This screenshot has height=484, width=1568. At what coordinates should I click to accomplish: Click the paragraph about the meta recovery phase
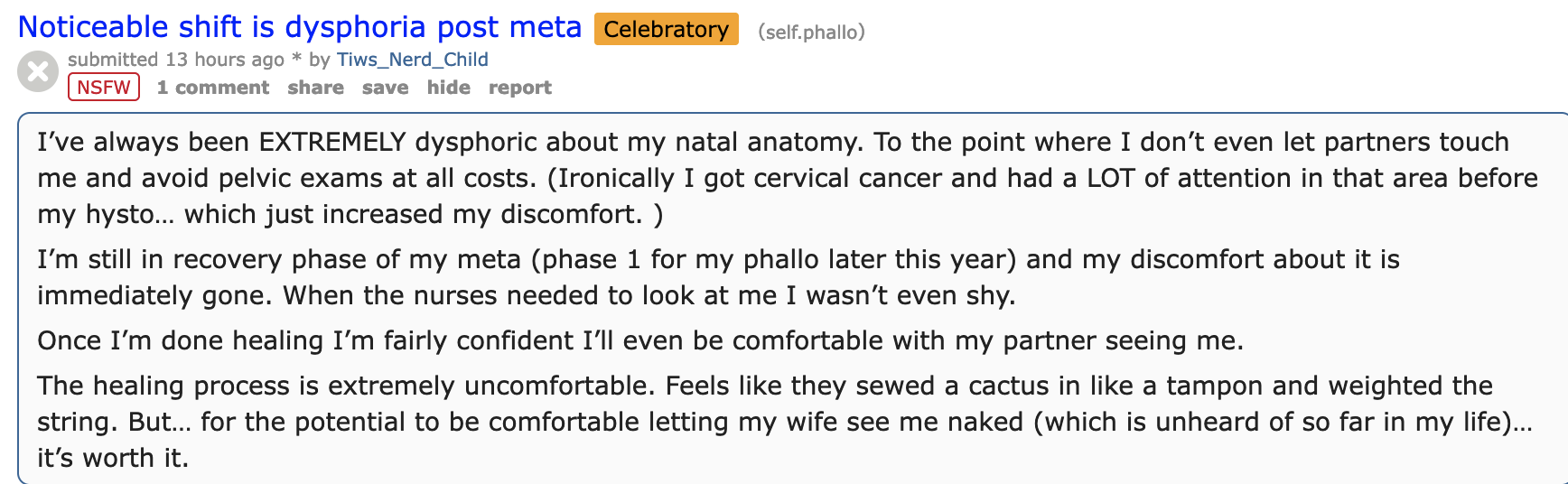[718, 277]
